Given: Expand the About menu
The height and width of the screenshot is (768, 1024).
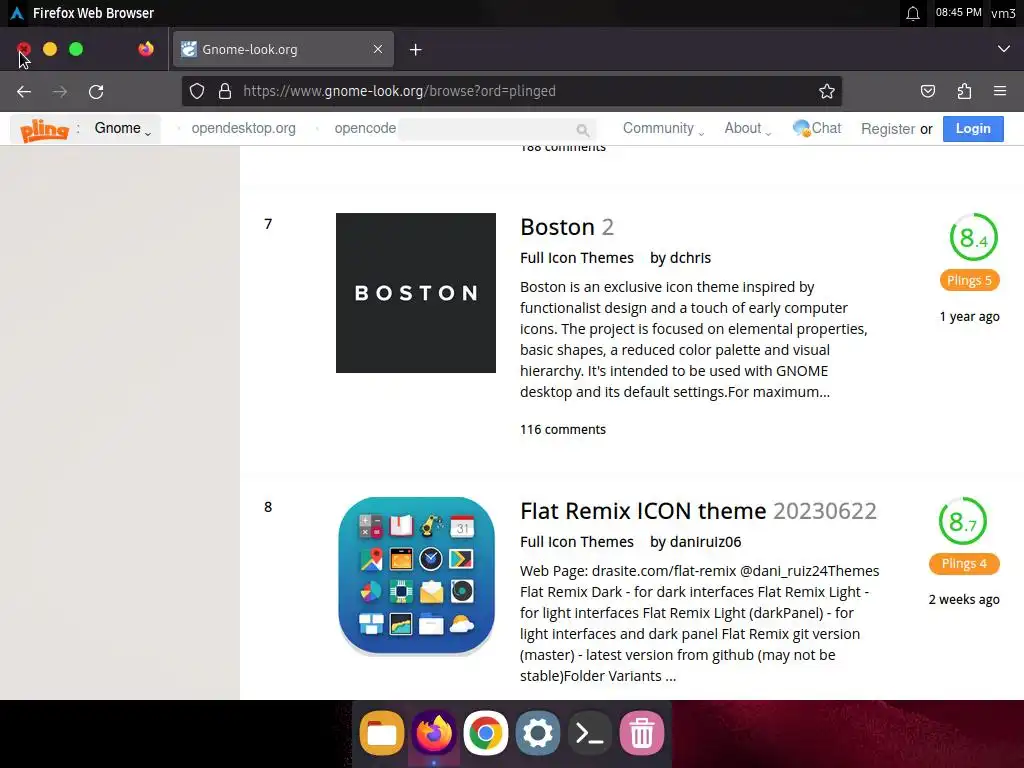Looking at the screenshot, I should pyautogui.click(x=747, y=129).
